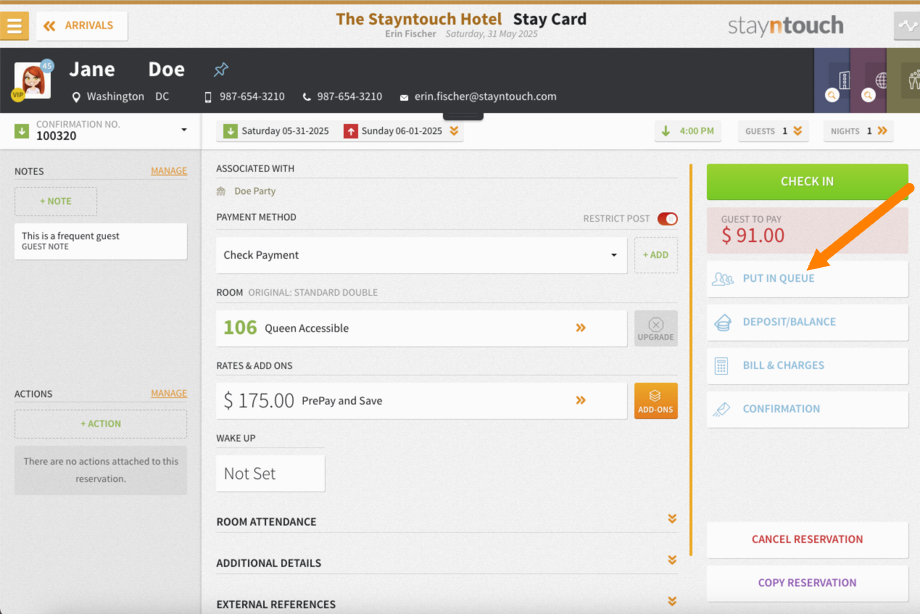This screenshot has height=614, width=920.
Task: Click the drawer handle below the guest header
Action: tap(463, 116)
